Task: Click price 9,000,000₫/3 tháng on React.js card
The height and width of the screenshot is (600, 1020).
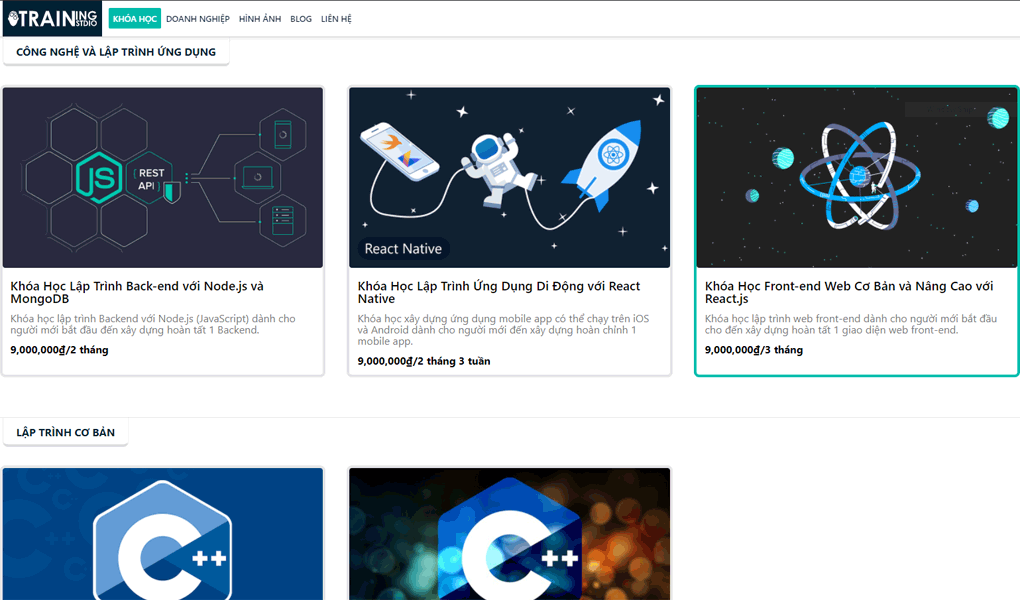Action: [754, 350]
